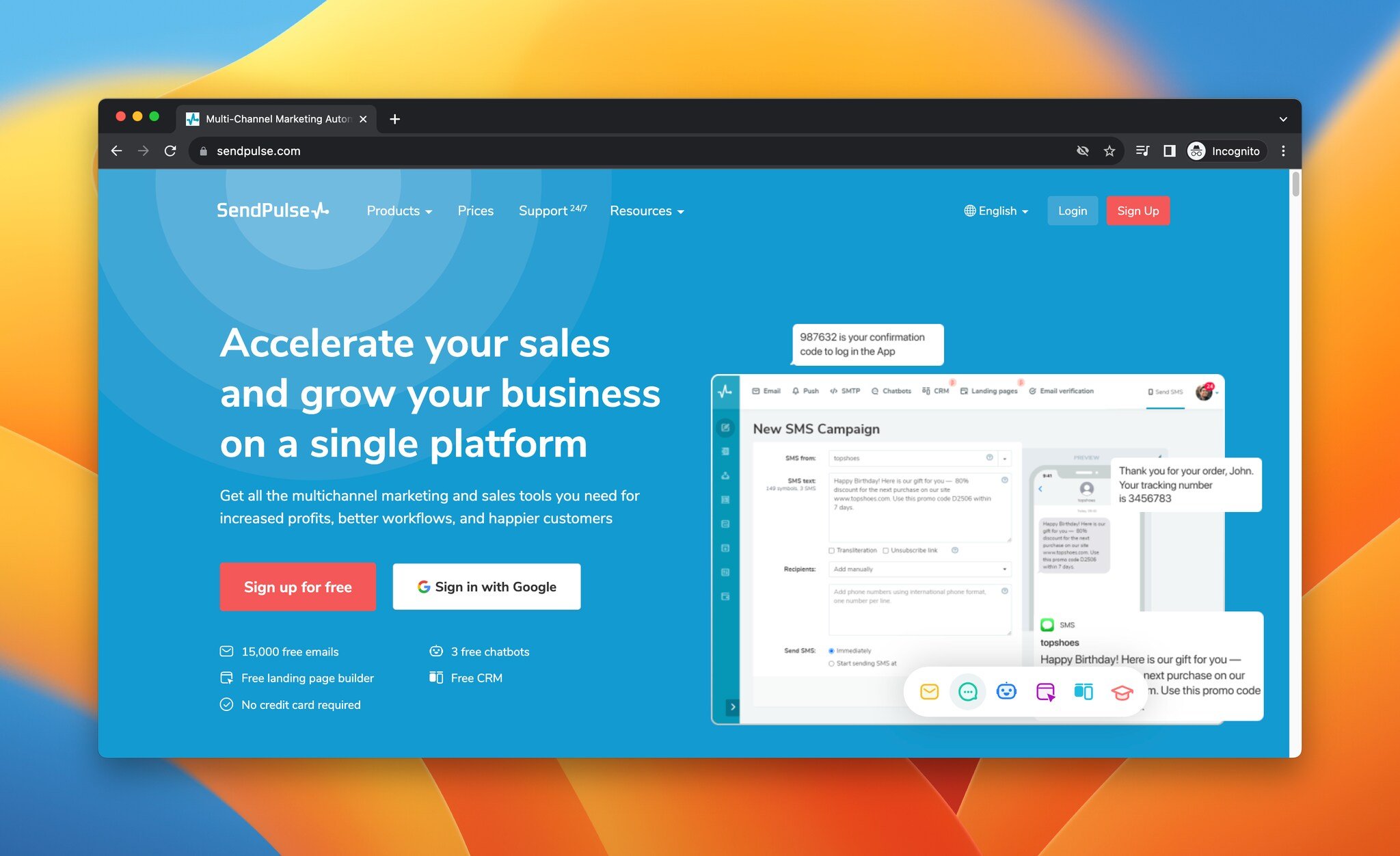This screenshot has width=1400, height=856.
Task: Click the Push notifications icon
Action: click(x=808, y=391)
